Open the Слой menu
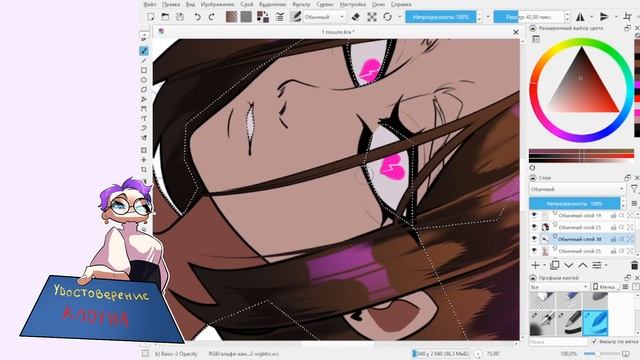 tap(247, 4)
